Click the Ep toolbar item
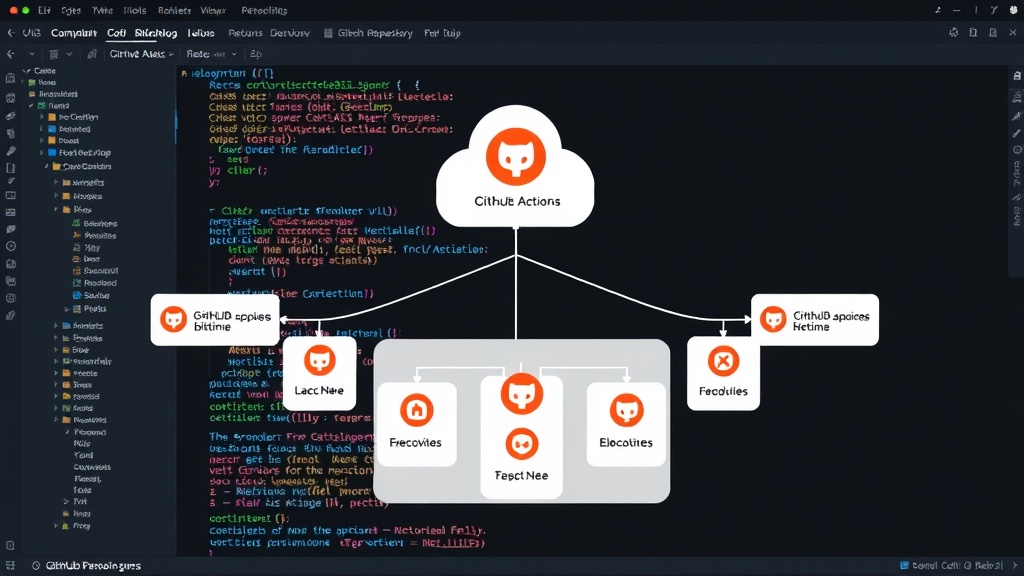 tap(256, 54)
